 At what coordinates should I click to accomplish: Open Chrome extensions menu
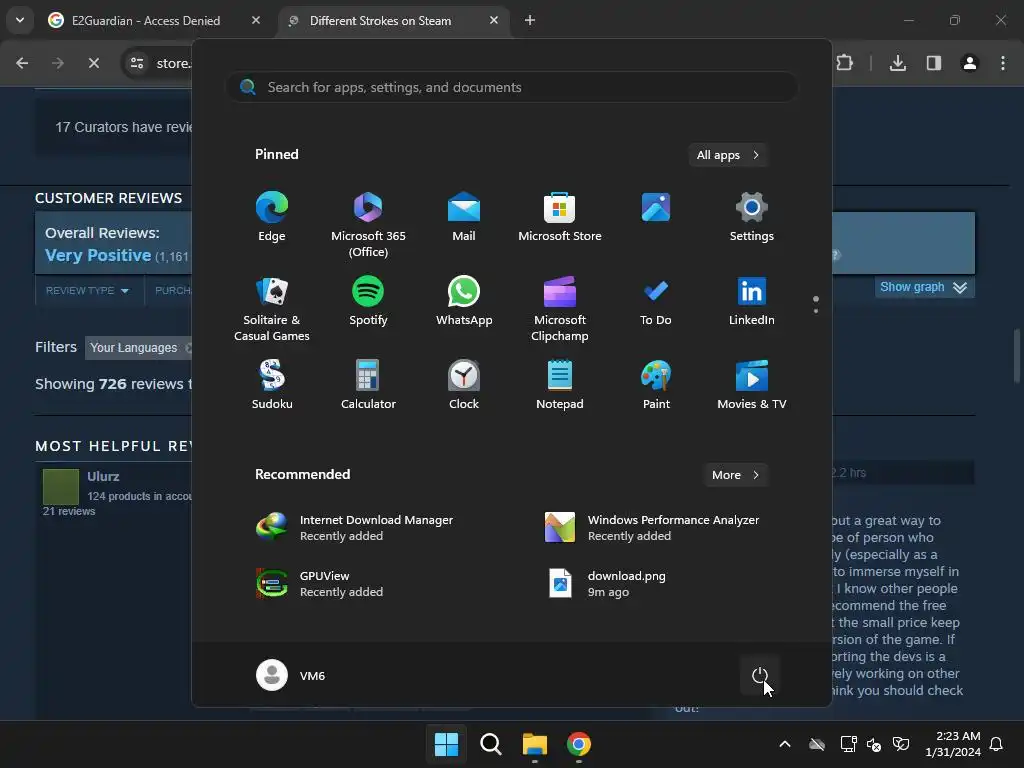844,63
